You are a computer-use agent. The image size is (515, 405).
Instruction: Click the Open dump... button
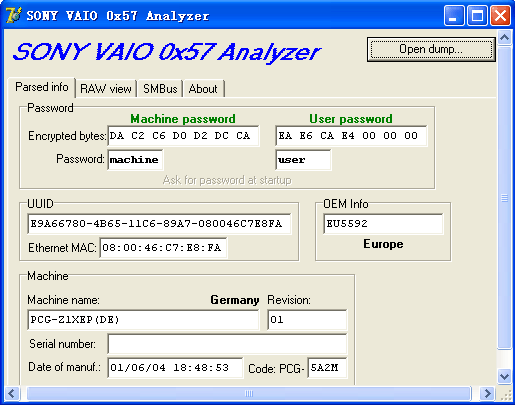(431, 49)
